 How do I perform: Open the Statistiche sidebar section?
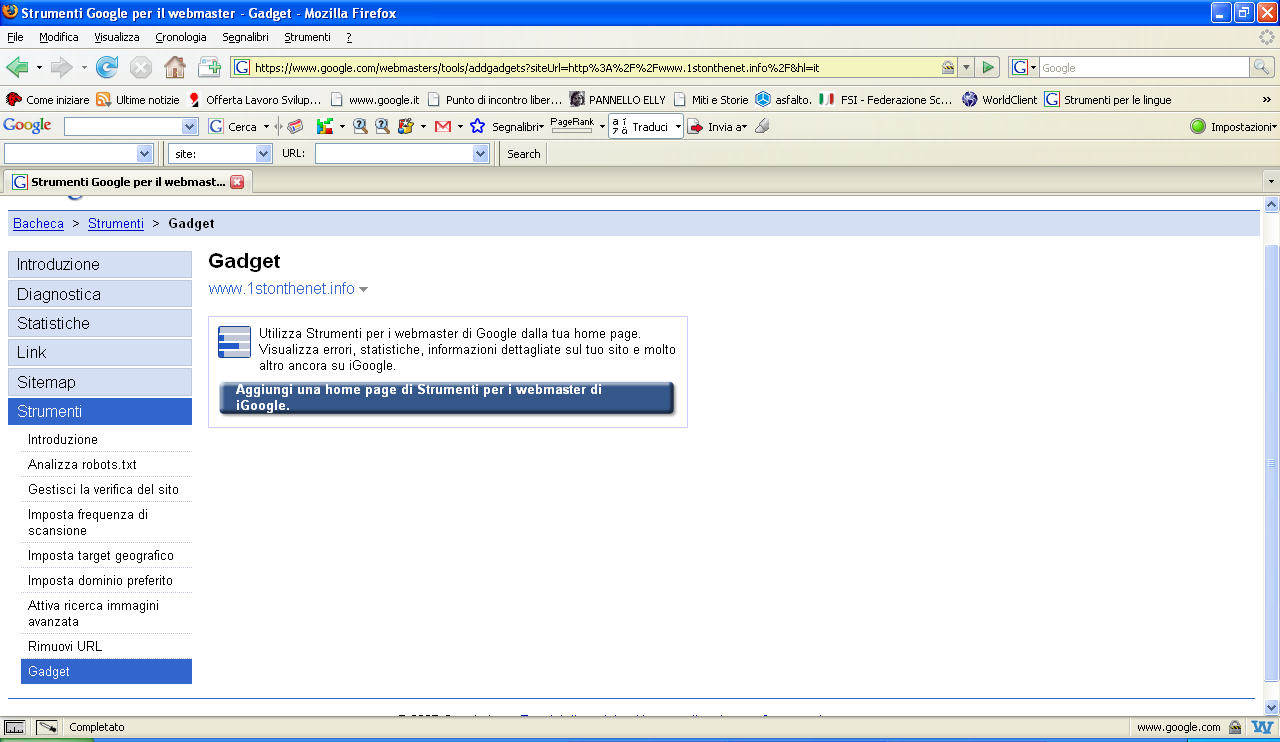pyautogui.click(x=100, y=323)
